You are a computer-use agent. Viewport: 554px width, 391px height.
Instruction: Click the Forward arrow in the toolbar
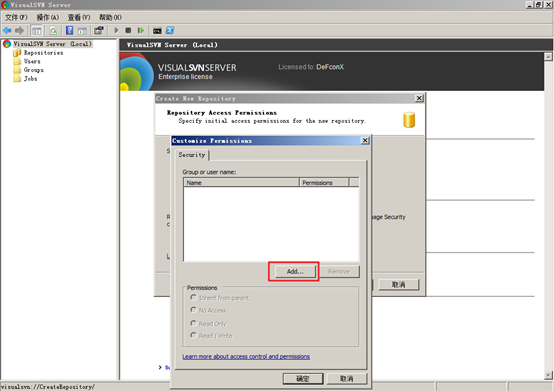[19, 31]
